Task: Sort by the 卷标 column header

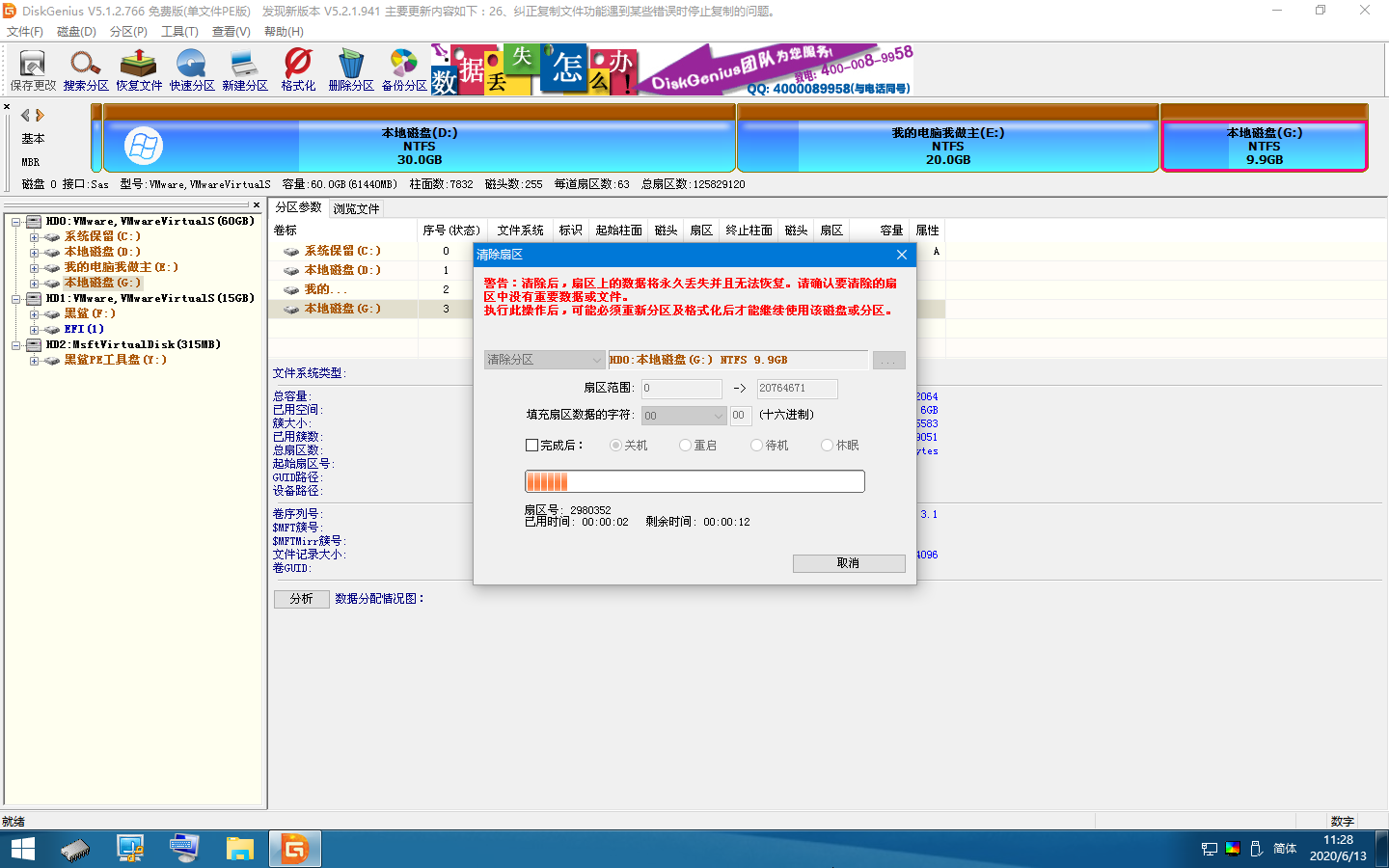Action: tap(343, 231)
